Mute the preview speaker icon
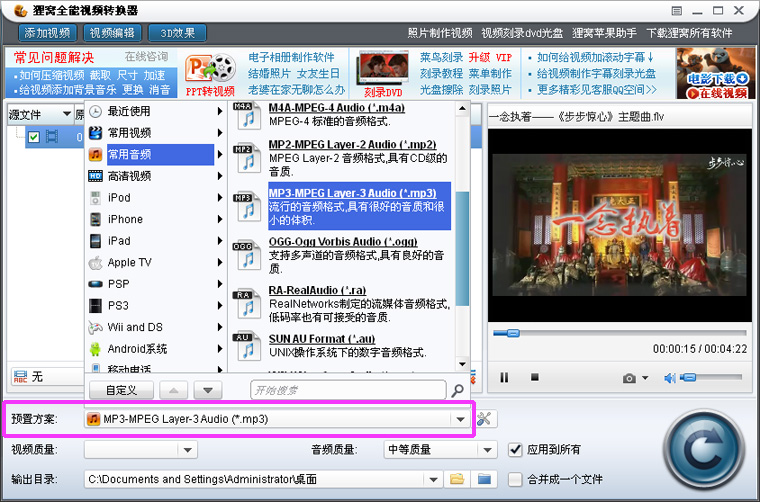Viewport: 760px width, 502px height. [669, 378]
